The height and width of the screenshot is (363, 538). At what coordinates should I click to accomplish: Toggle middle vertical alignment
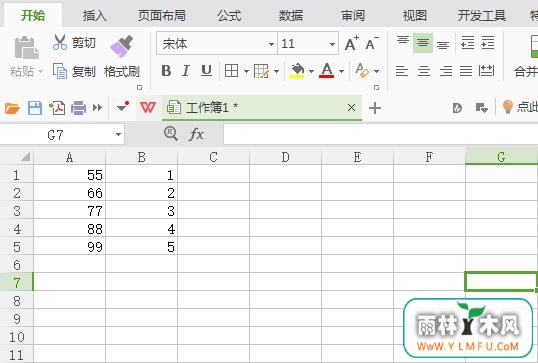coord(423,43)
